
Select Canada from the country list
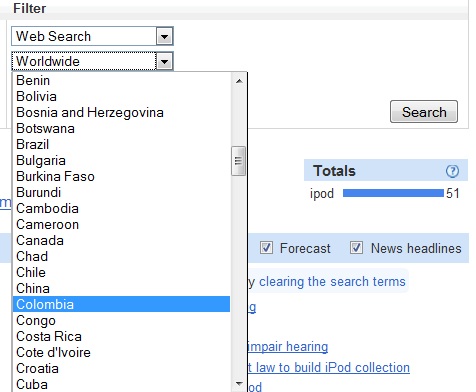[121, 240]
